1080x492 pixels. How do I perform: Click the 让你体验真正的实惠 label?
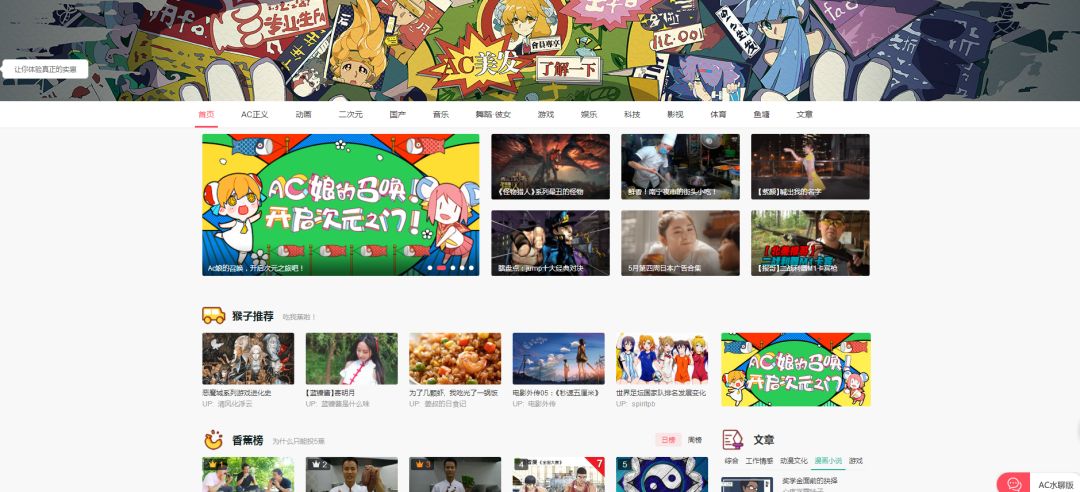click(x=45, y=69)
